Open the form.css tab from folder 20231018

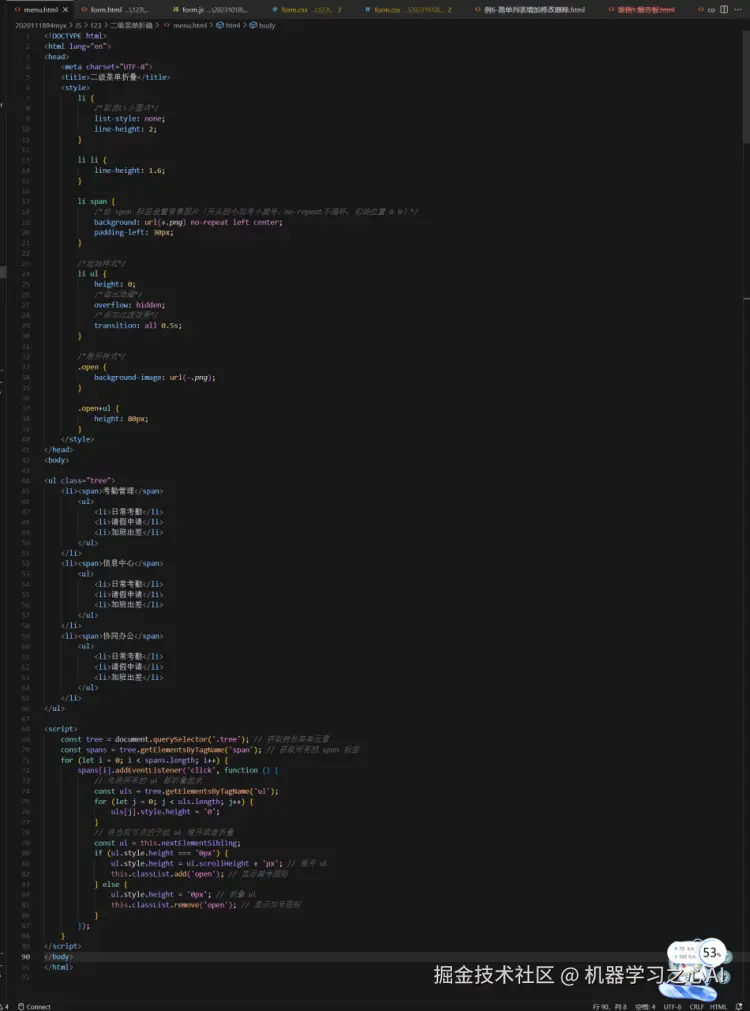tap(409, 10)
